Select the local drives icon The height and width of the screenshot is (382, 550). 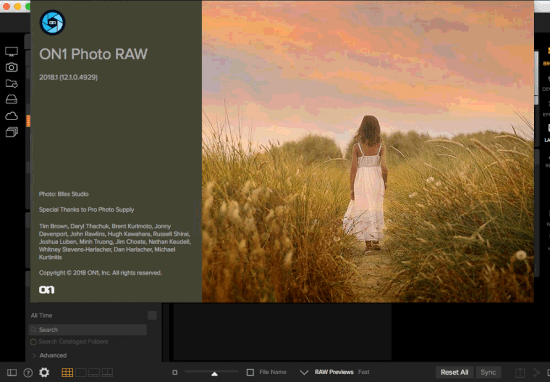(x=11, y=100)
